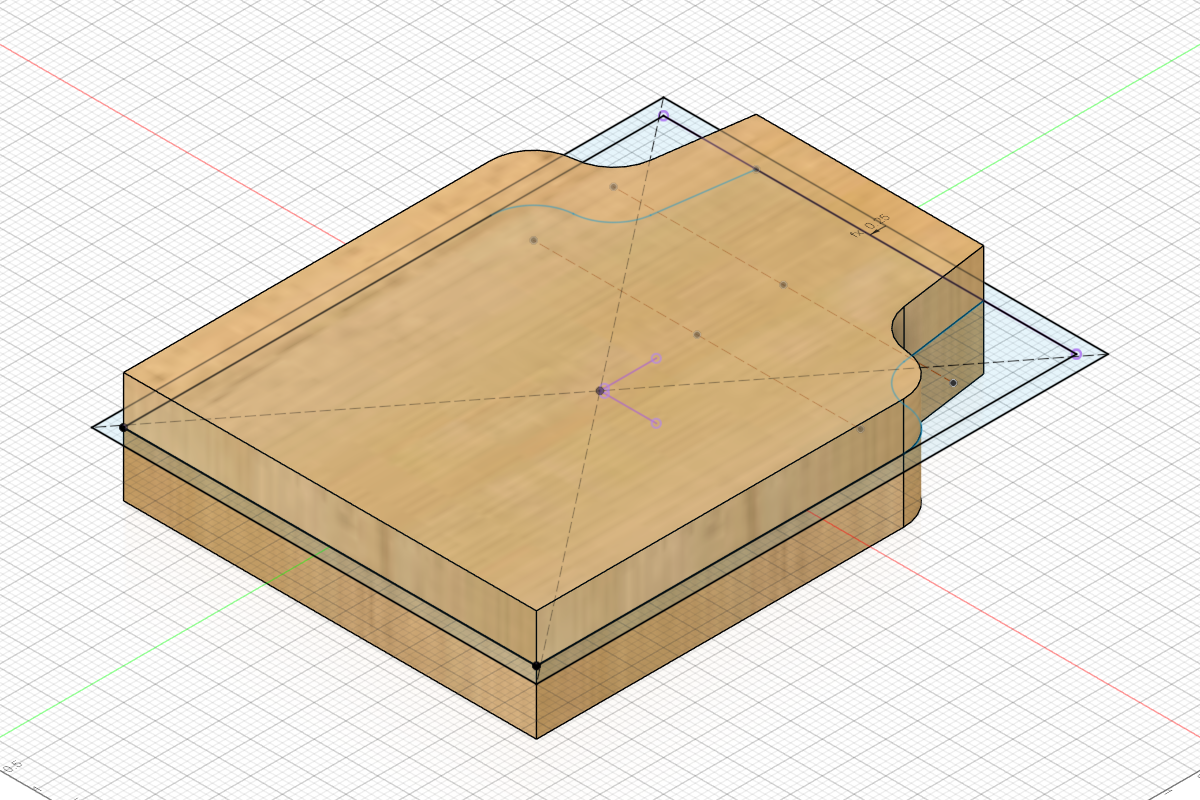This screenshot has height=800, width=1200.
Task: Select the fx: 0.25 sketch dimension
Action: (870, 225)
